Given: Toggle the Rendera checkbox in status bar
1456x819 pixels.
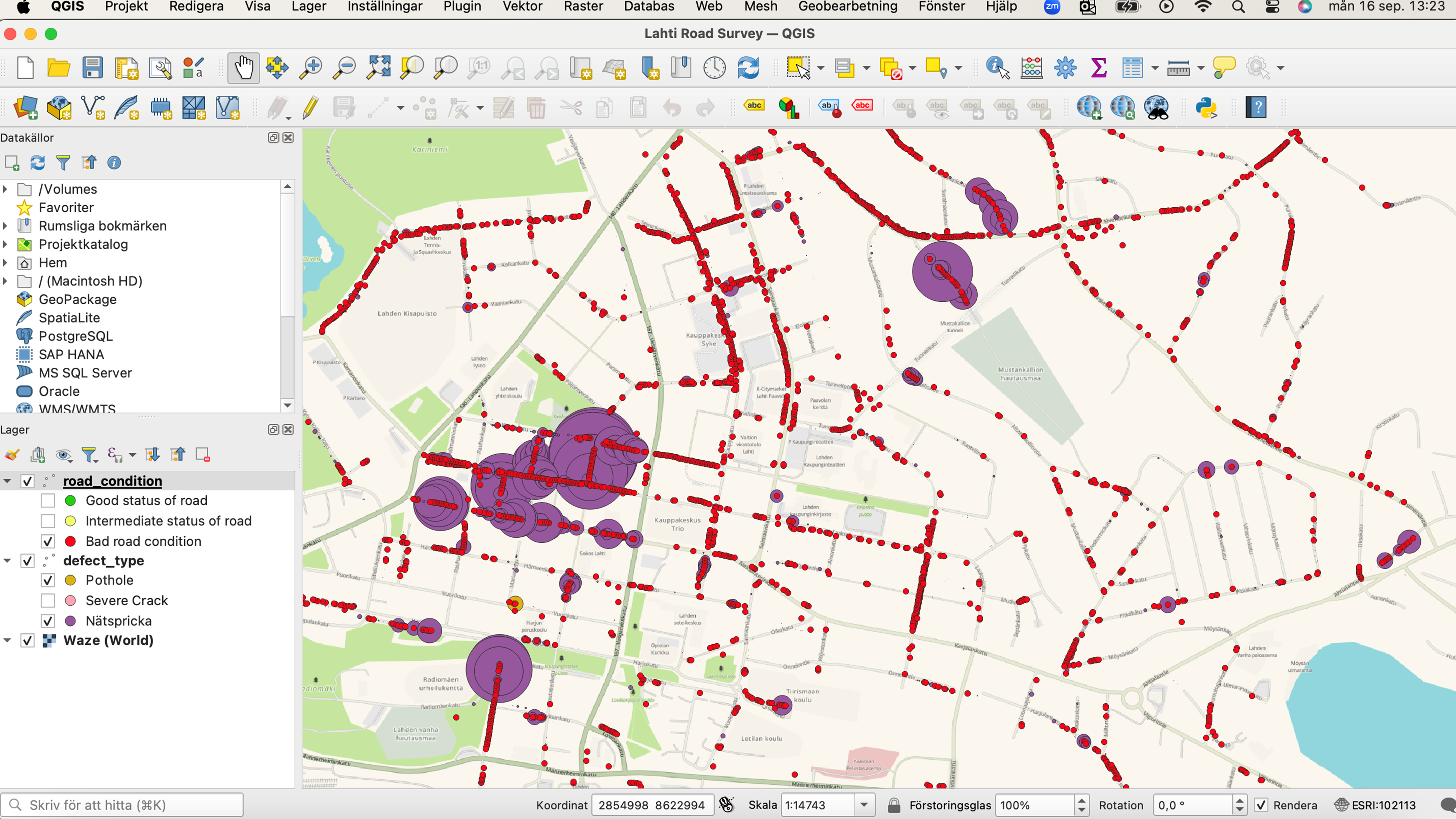Looking at the screenshot, I should pos(1261,805).
